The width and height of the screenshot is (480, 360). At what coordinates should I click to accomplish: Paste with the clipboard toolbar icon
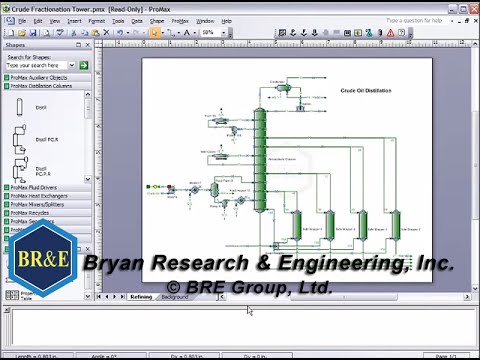pos(96,33)
